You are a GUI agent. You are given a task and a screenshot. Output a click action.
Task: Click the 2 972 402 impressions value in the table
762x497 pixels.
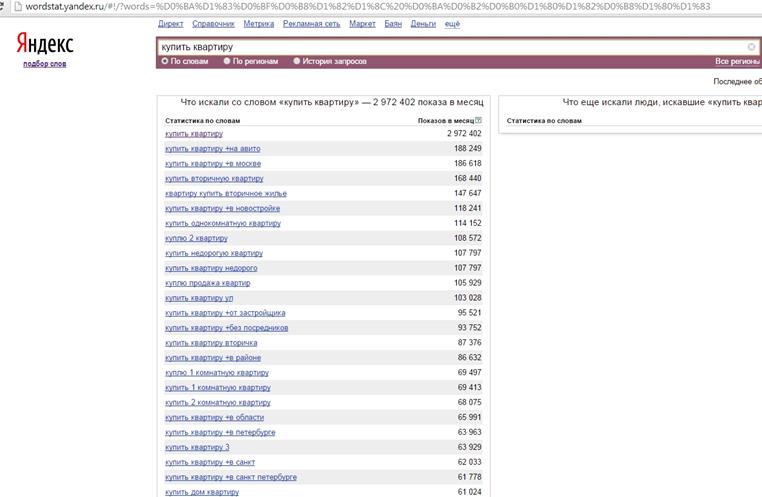tap(464, 134)
